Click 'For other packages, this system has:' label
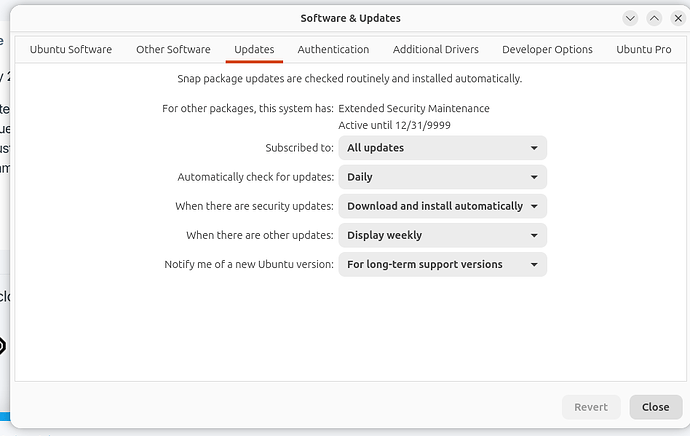This screenshot has height=436, width=690. (x=248, y=109)
